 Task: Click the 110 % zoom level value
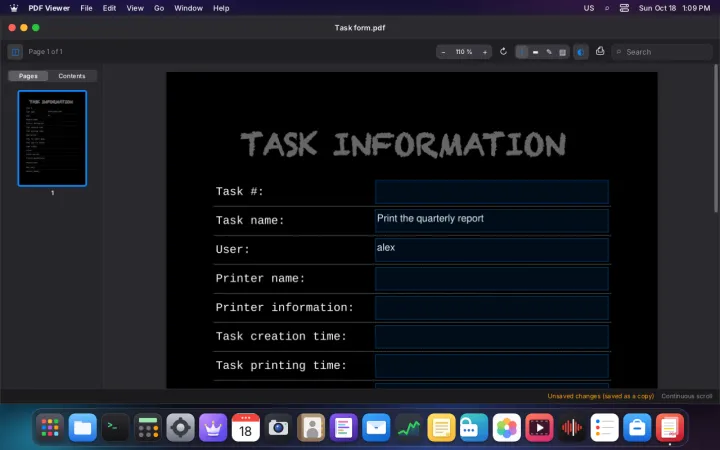464,52
